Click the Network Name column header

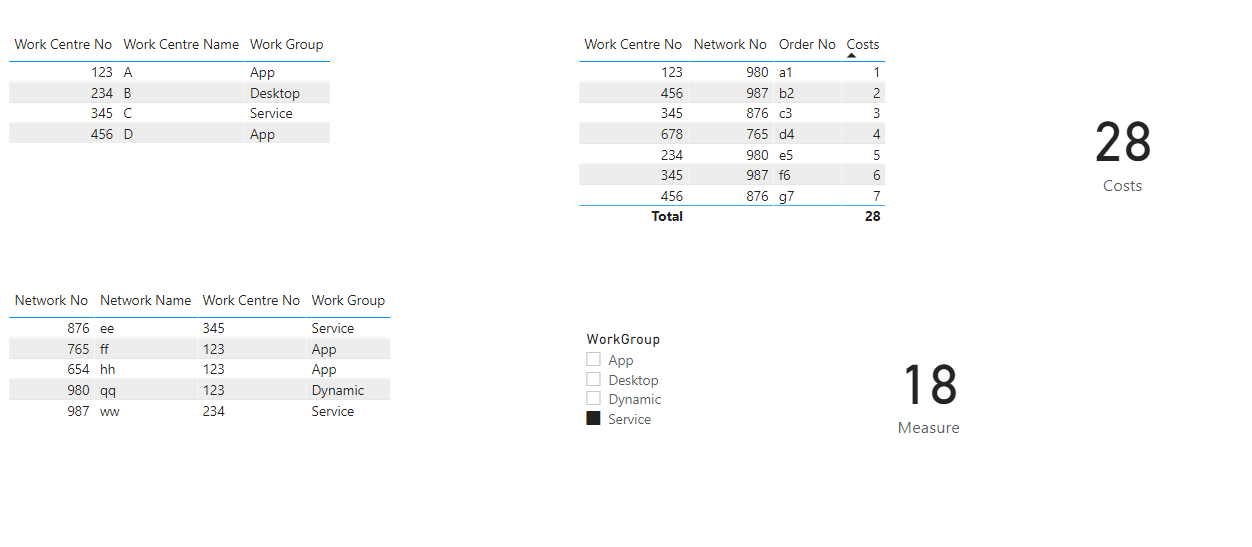[145, 300]
